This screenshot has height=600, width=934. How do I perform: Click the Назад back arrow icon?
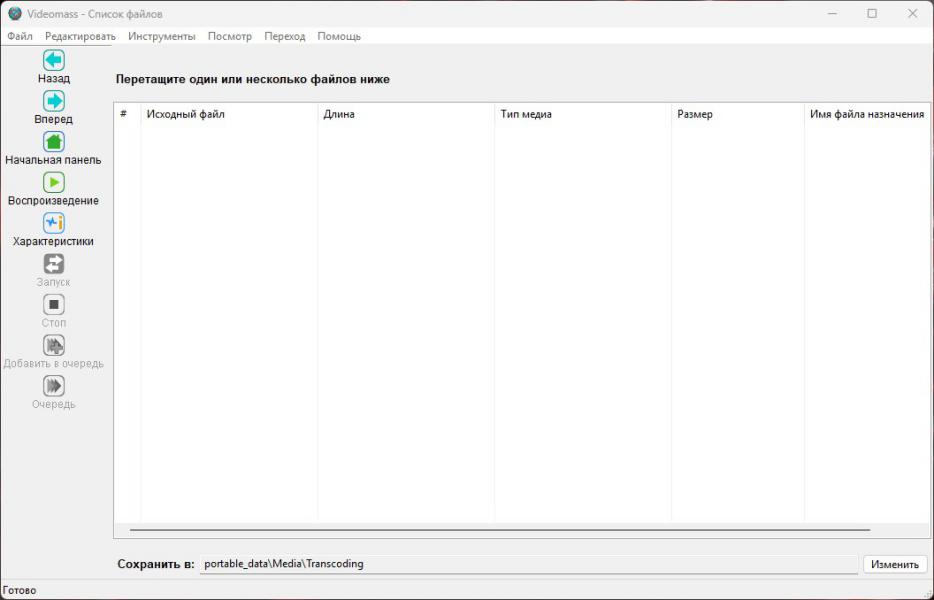click(x=54, y=60)
